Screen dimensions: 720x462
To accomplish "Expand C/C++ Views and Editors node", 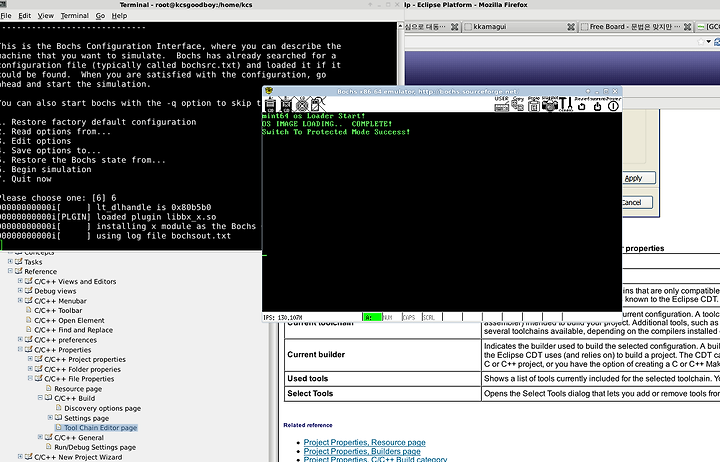I will click(20, 281).
